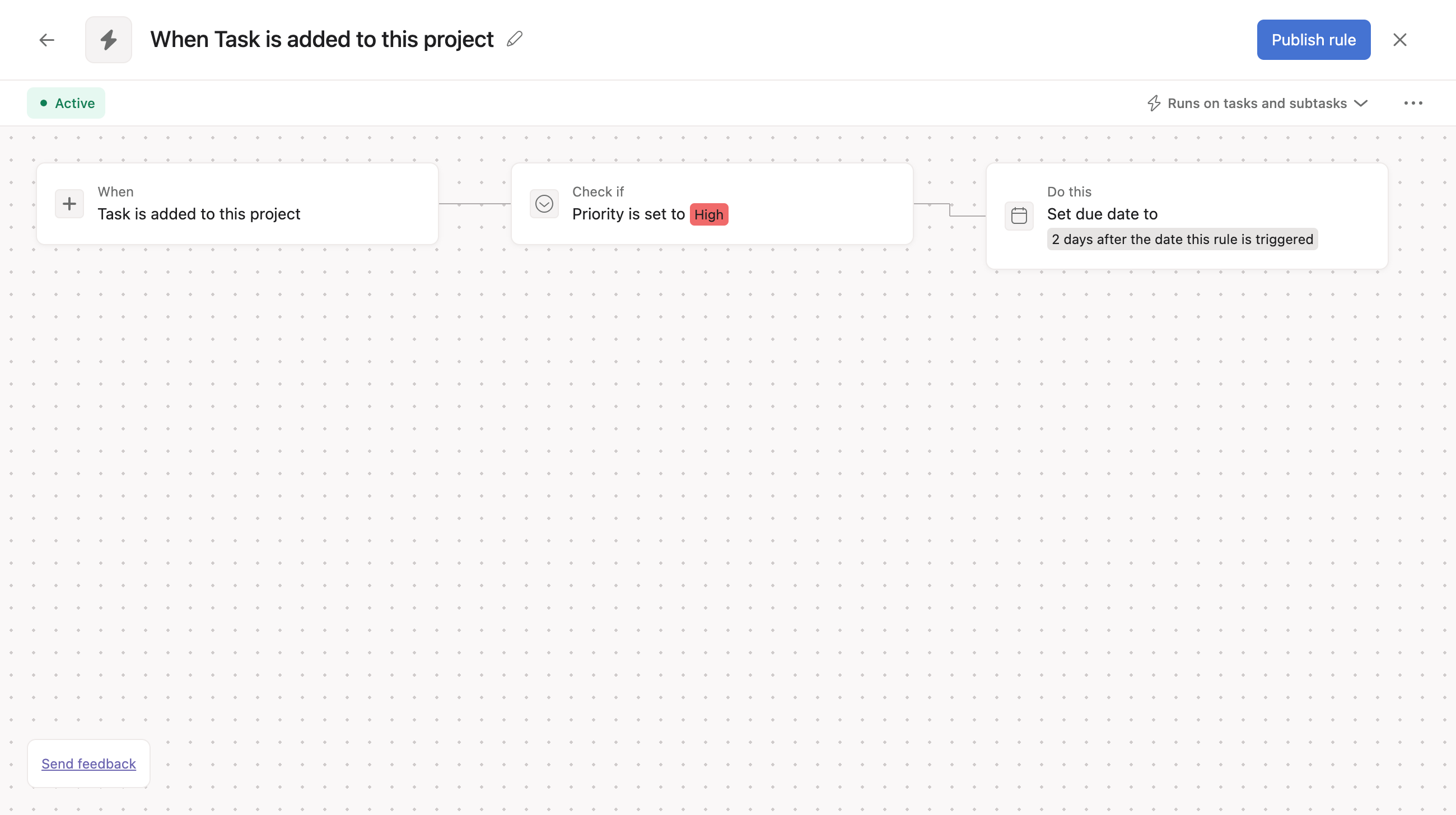Expand the Runs on tasks and subtasks dropdown
The height and width of the screenshot is (815, 1456).
tap(1257, 104)
